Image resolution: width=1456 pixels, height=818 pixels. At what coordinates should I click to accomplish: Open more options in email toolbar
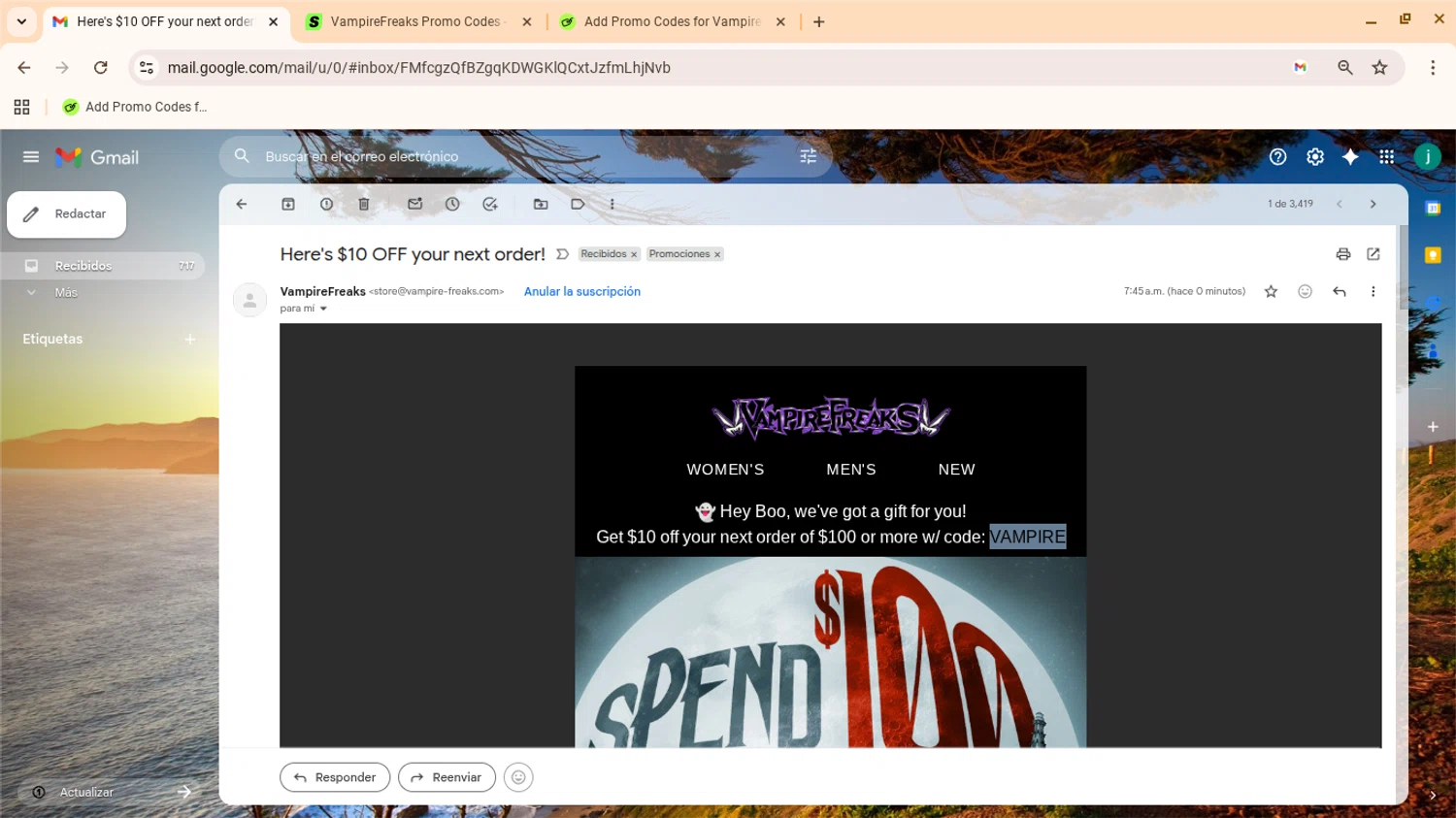[612, 204]
